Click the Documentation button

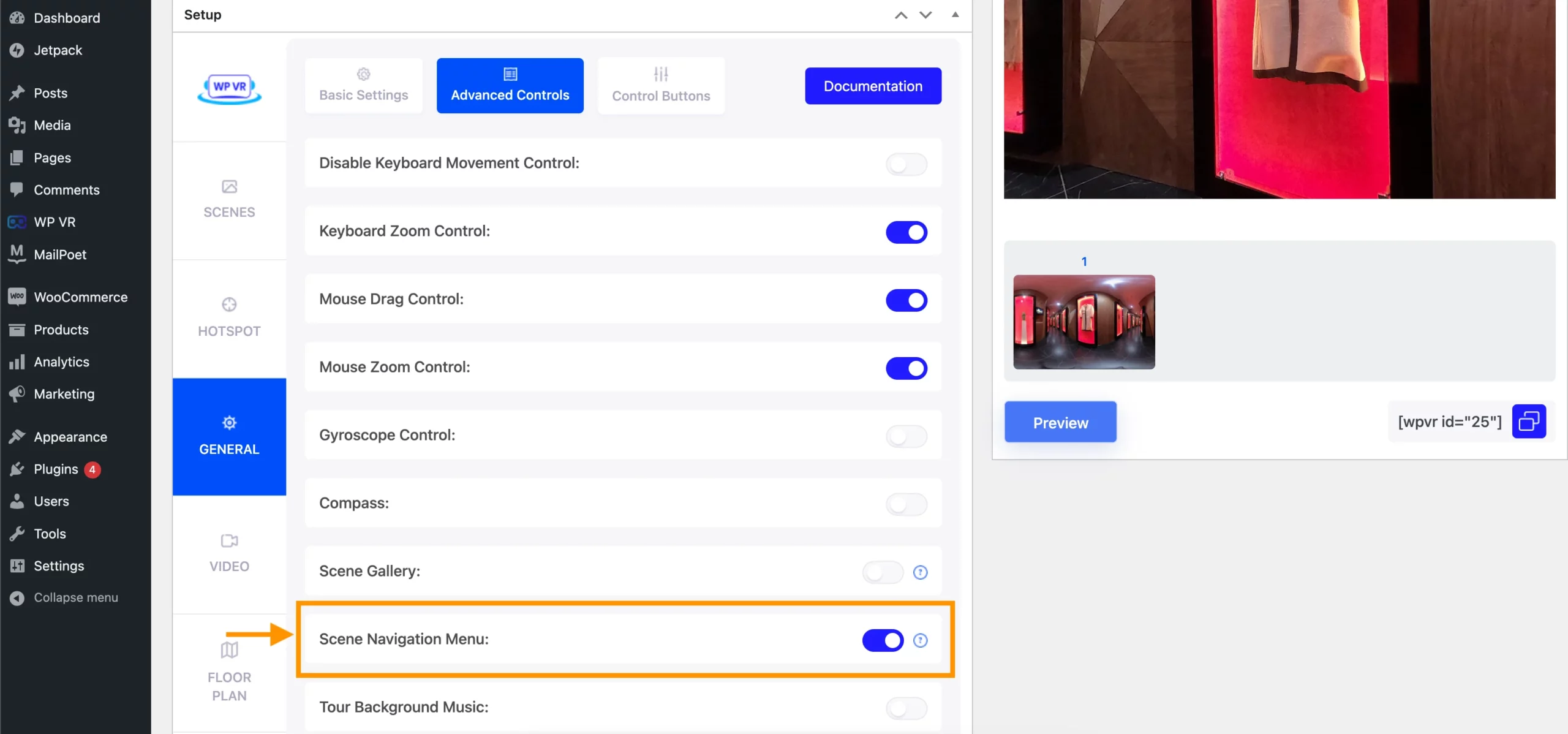(x=873, y=85)
